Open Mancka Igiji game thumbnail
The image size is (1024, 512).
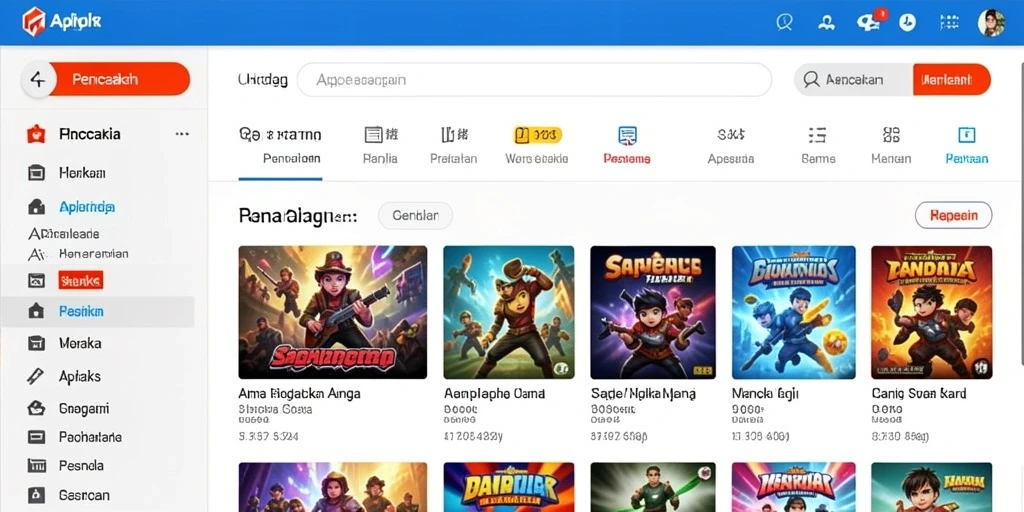(794, 312)
